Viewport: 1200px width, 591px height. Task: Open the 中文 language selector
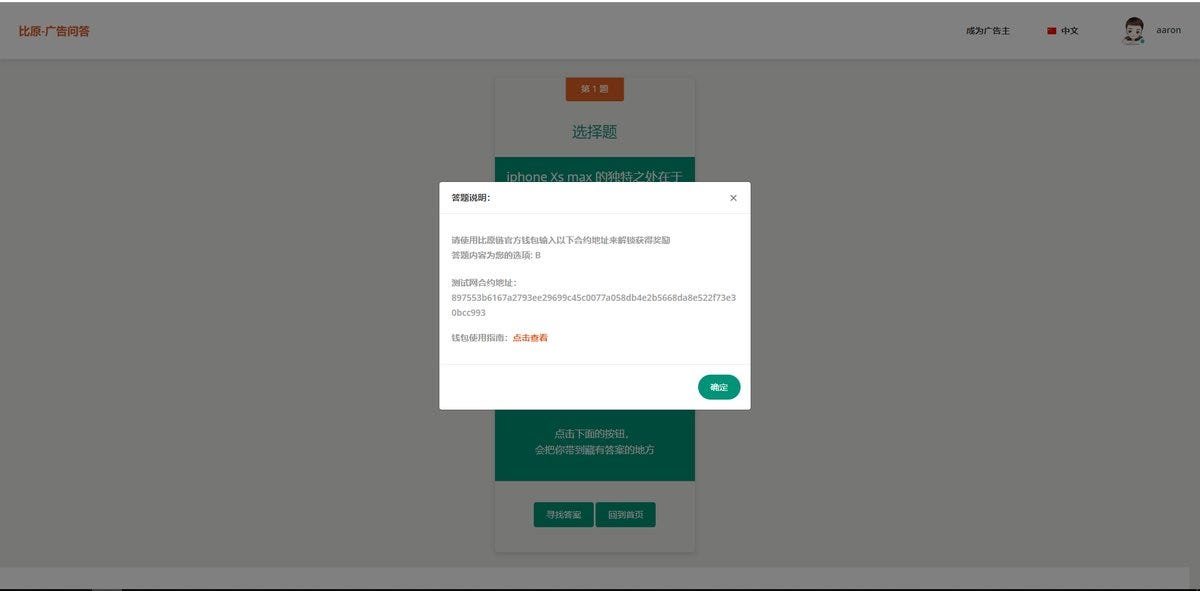1063,31
